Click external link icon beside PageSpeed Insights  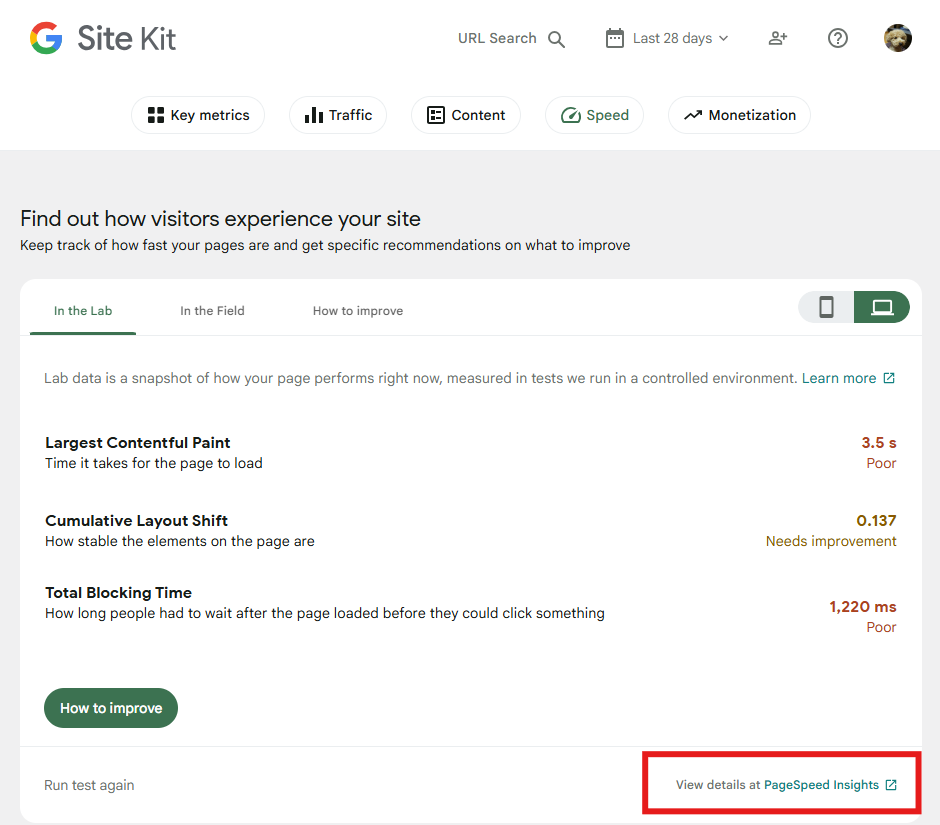click(x=891, y=785)
